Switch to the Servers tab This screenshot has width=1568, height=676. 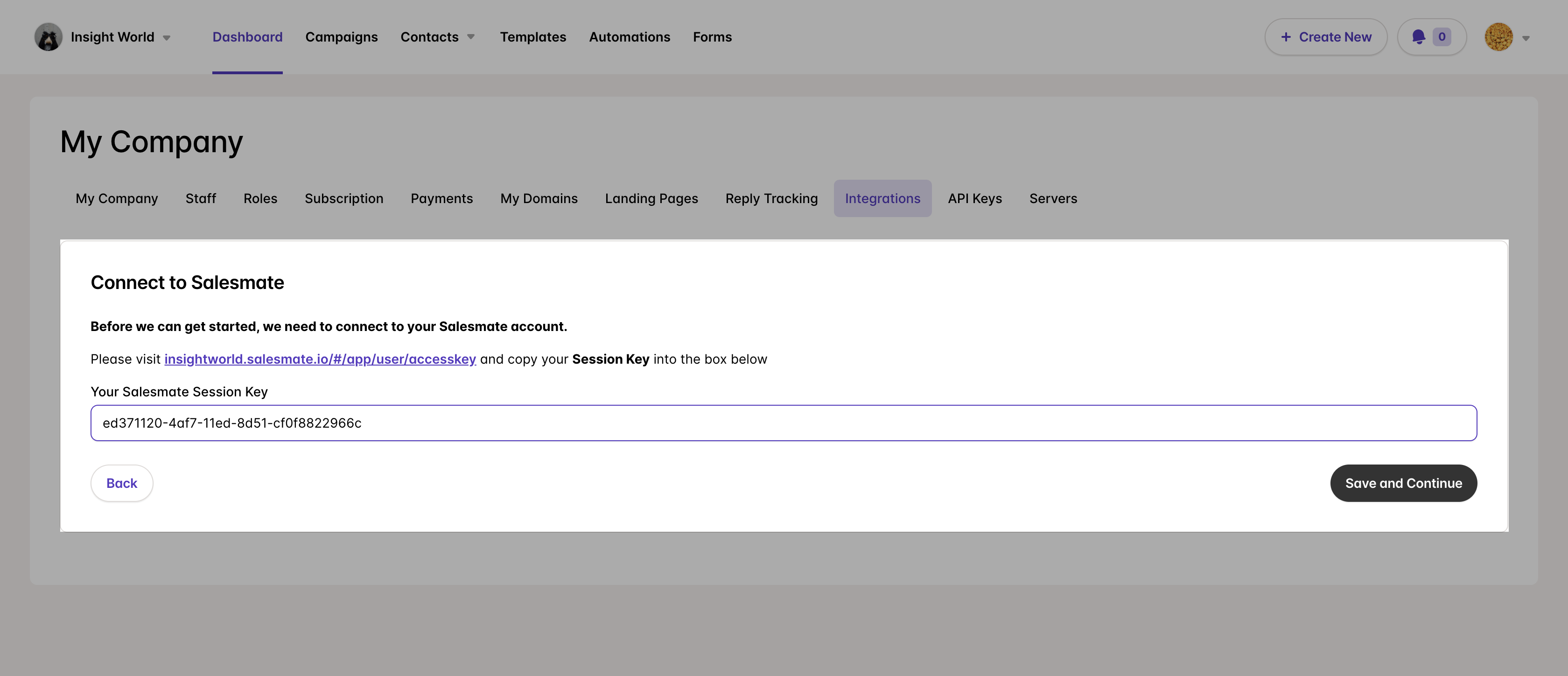tap(1053, 198)
